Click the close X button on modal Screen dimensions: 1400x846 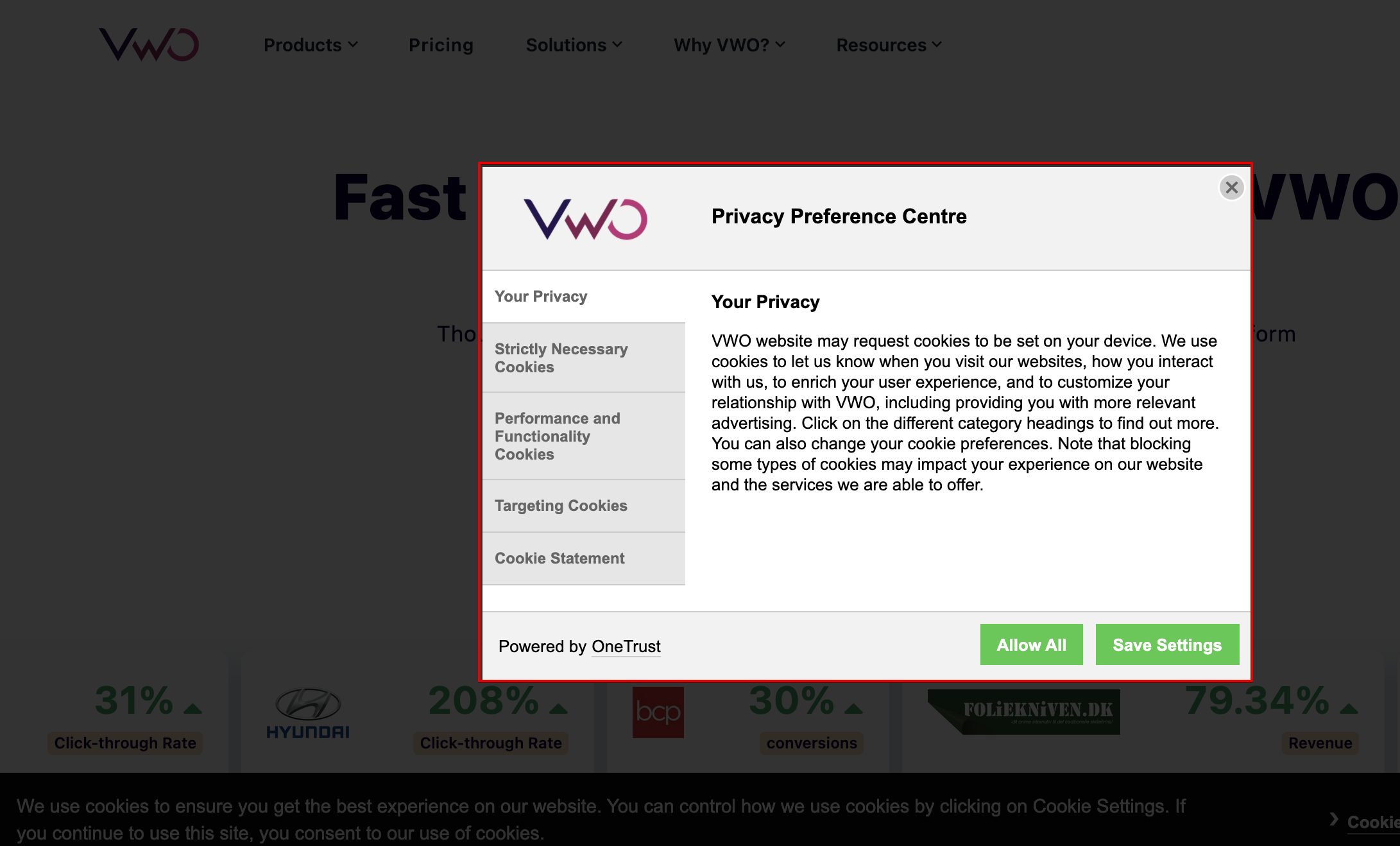(1231, 188)
